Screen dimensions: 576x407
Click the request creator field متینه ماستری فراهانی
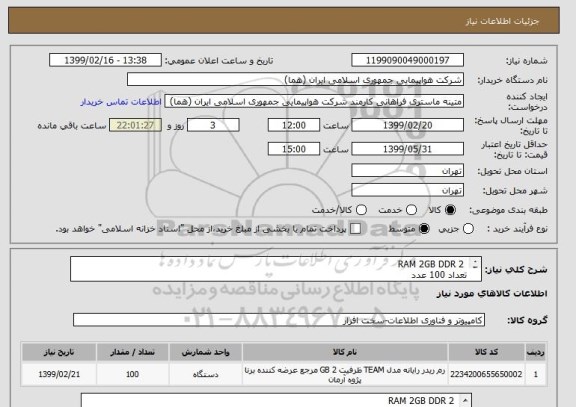click(314, 101)
